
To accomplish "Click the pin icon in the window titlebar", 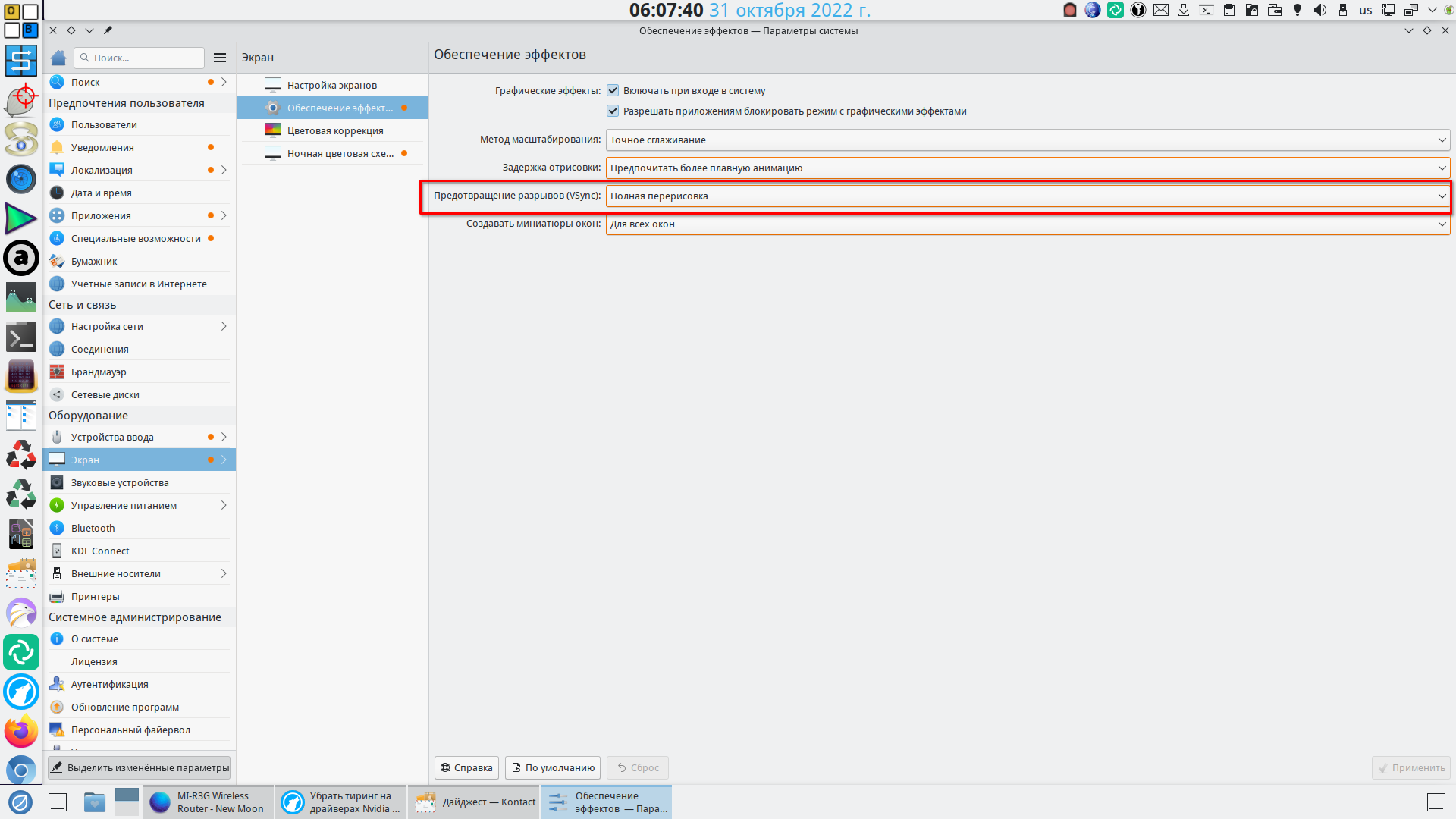I will click(108, 30).
